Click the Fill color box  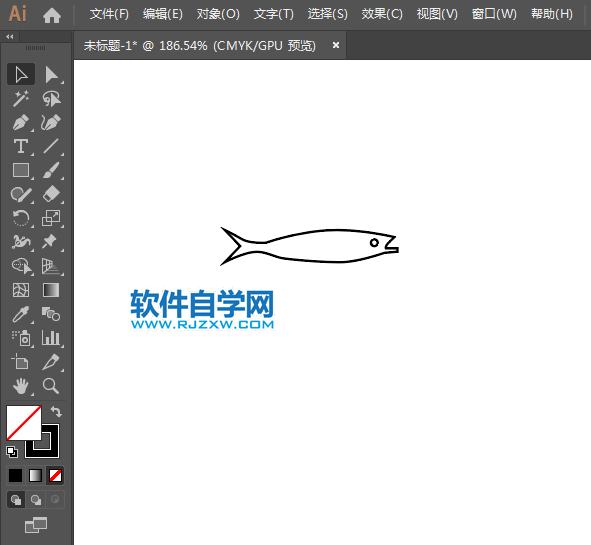tap(24, 423)
